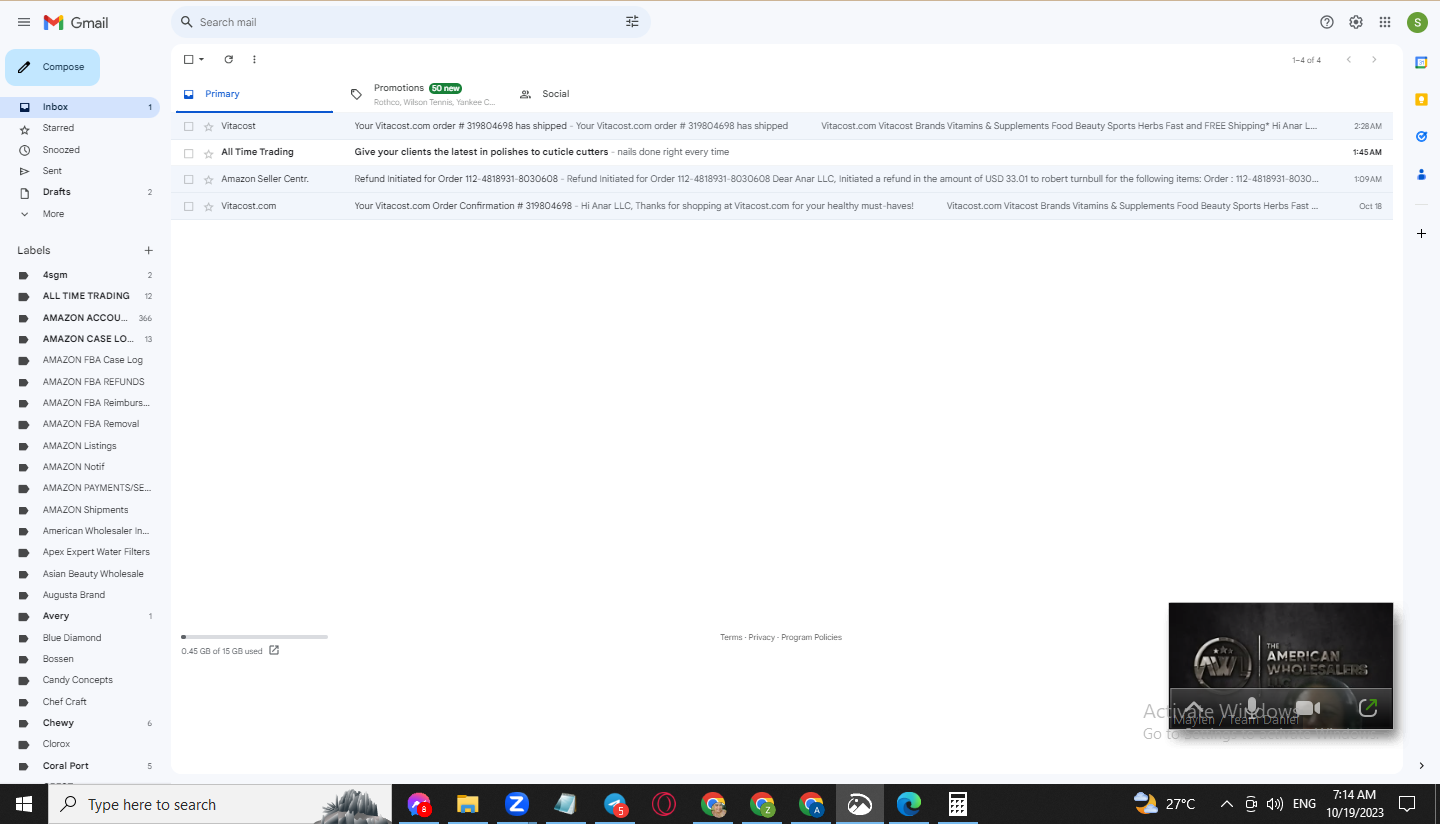Viewport: 1440px width, 824px height.
Task: Show the side panel chevron
Action: coord(1421,766)
